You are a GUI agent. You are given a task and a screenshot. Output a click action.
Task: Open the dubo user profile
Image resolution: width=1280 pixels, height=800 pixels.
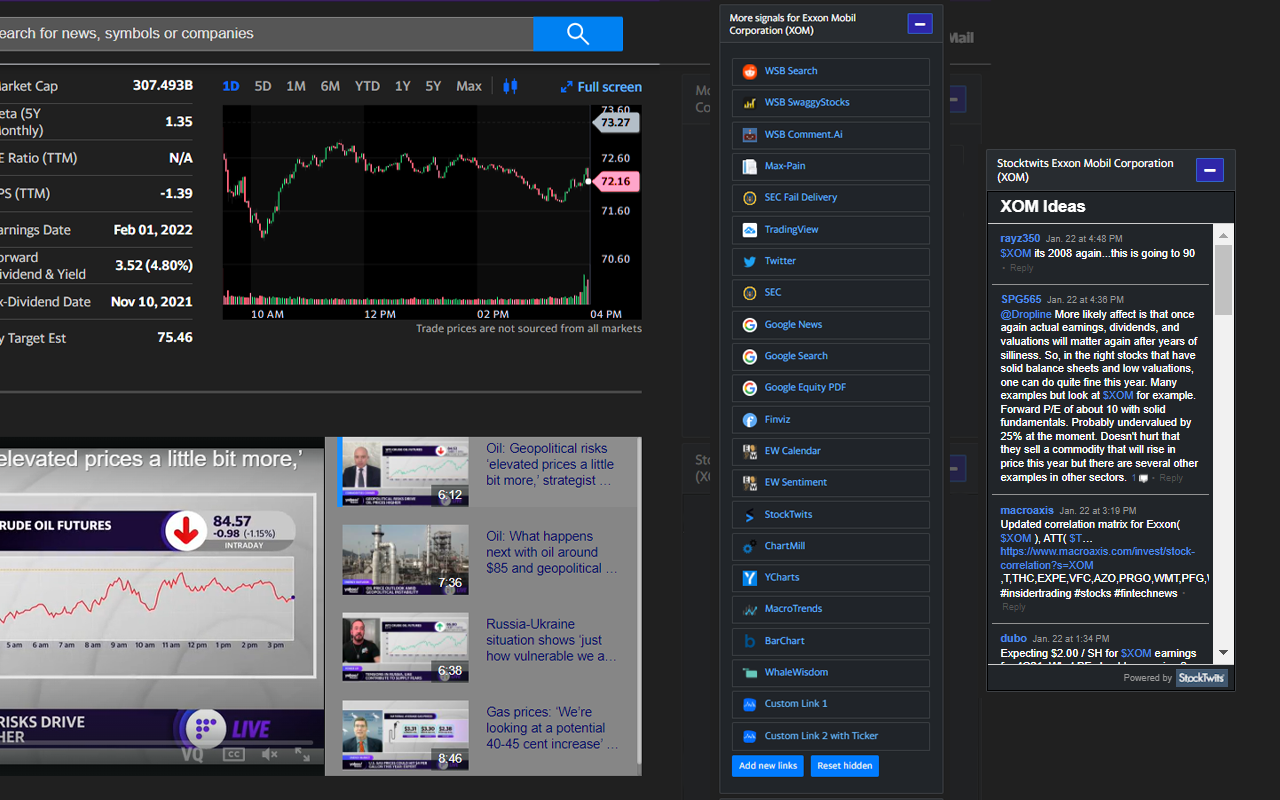coord(1013,638)
